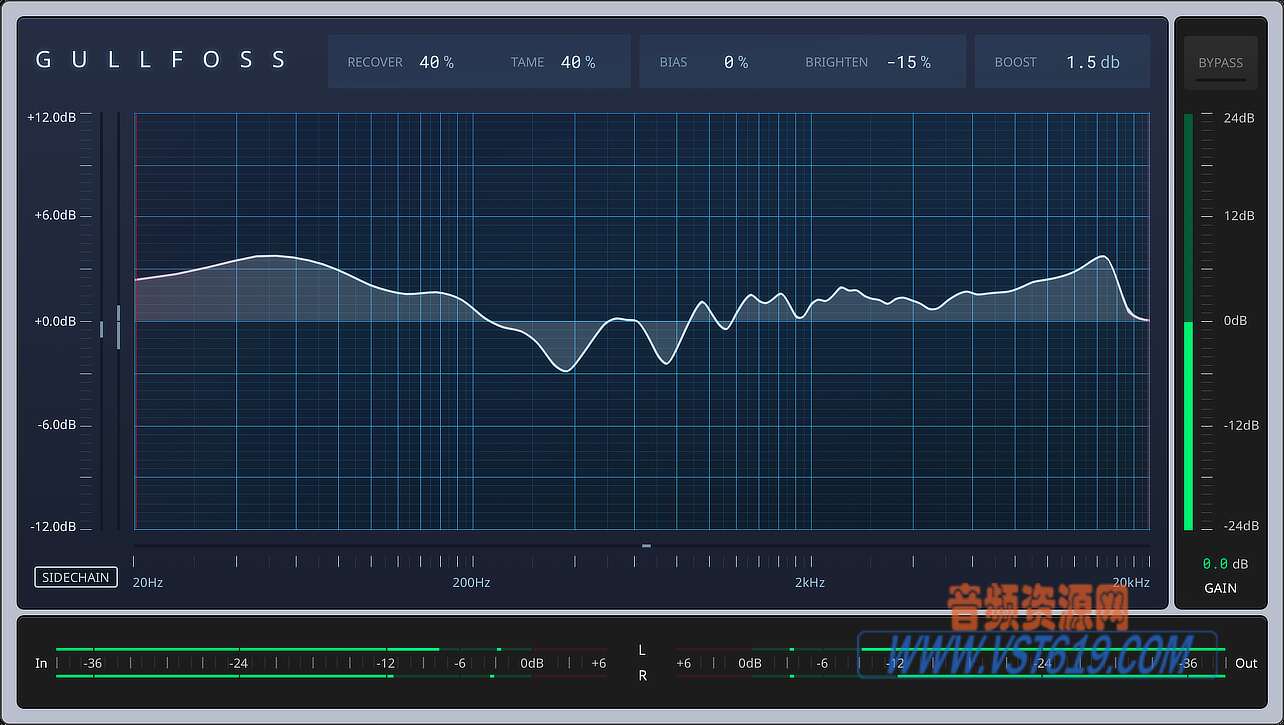Enable the SIDECHAIN mode
Screen dimensions: 1284x725
pyautogui.click(x=75, y=577)
